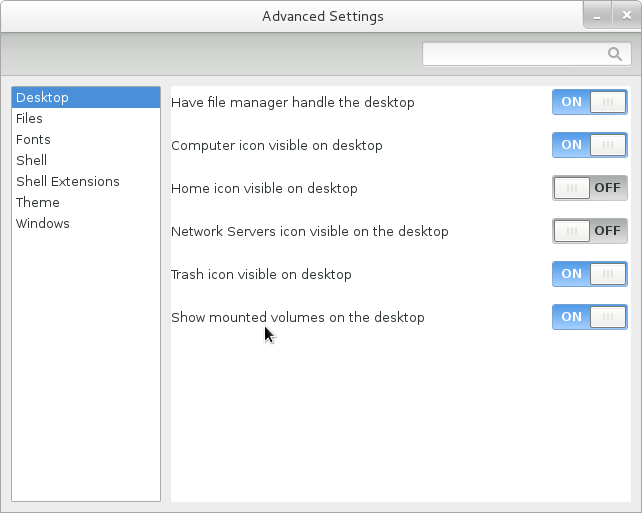The height and width of the screenshot is (513, 642).
Task: Turn off Trash icon on desktop
Action: click(590, 274)
